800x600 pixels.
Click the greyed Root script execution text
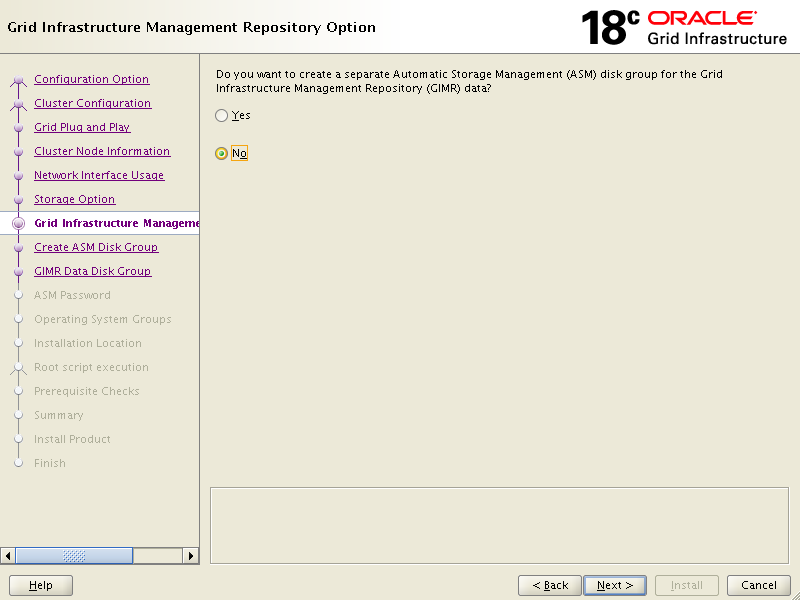91,367
